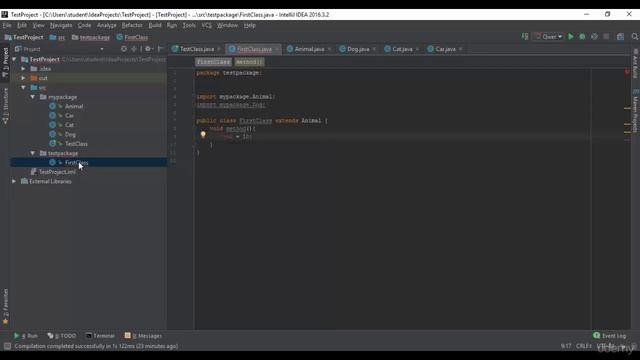
Task: Expand the out folder
Action: (23, 78)
